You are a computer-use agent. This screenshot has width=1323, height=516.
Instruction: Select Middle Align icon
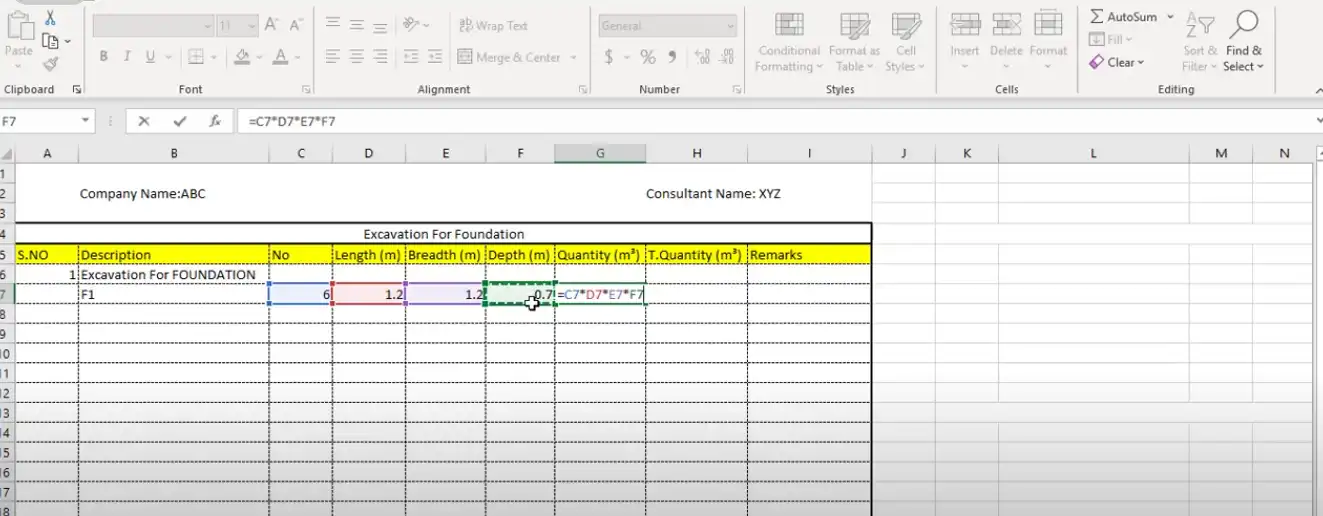[x=357, y=25]
